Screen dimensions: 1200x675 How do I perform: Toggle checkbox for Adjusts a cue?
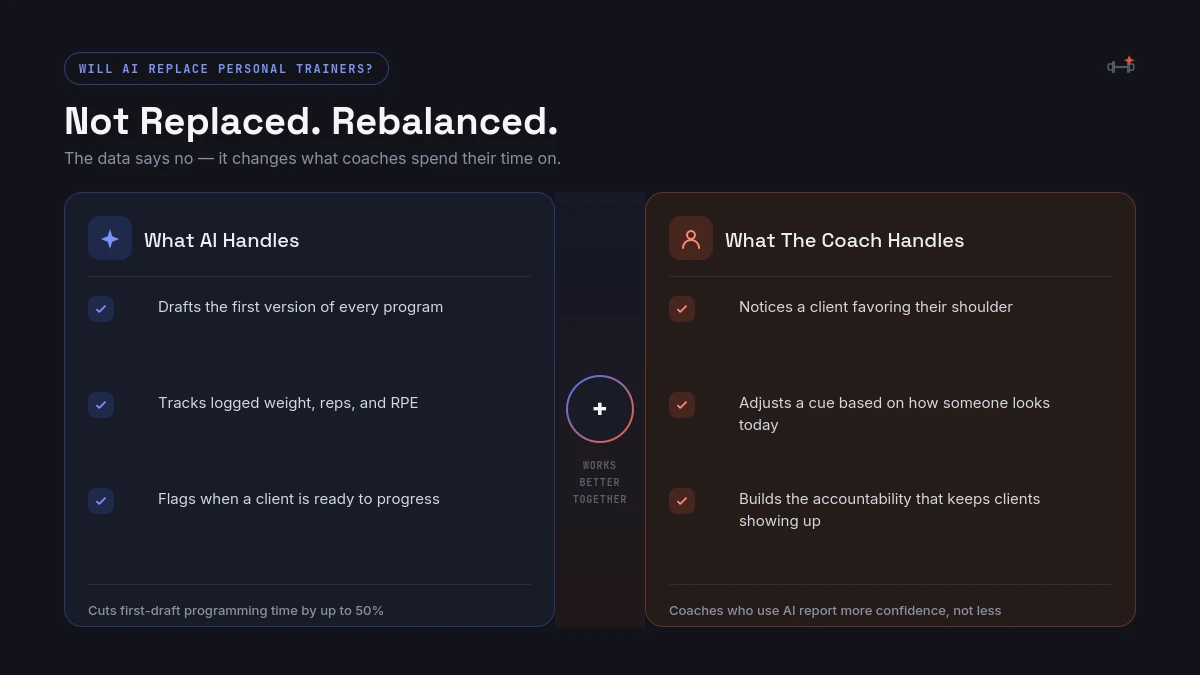point(682,405)
